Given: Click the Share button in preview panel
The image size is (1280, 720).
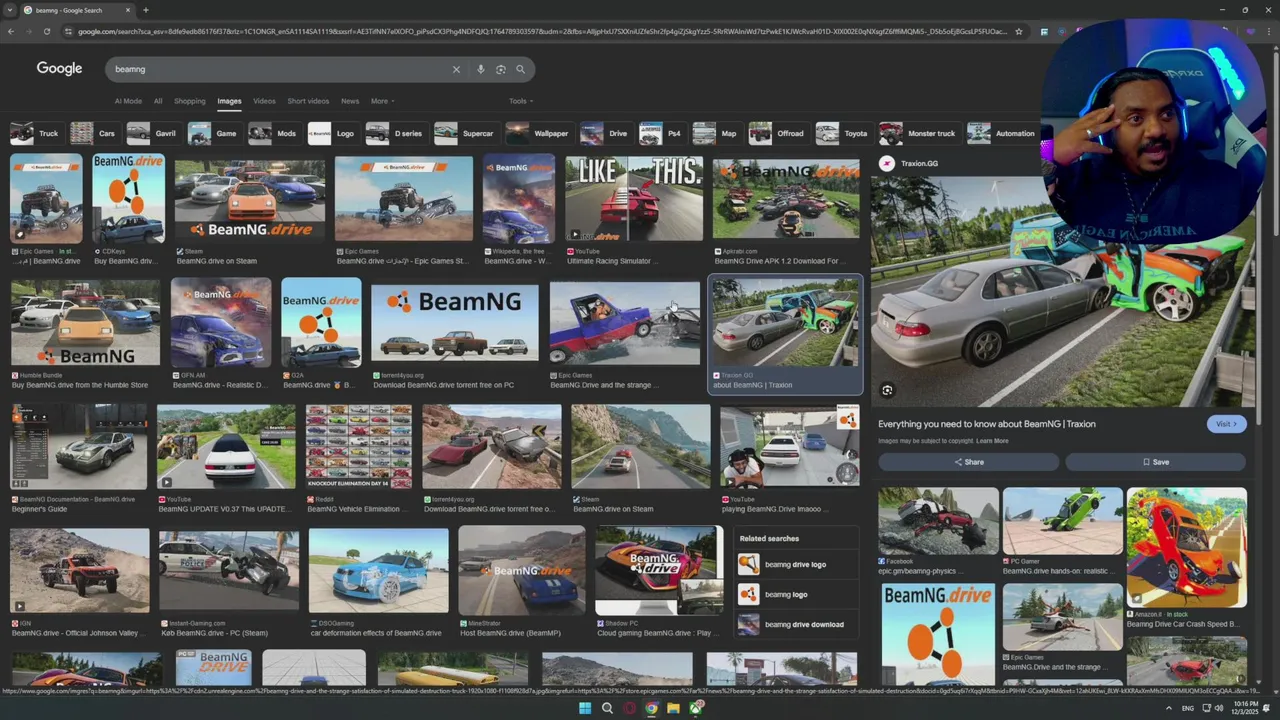Looking at the screenshot, I should tap(968, 462).
